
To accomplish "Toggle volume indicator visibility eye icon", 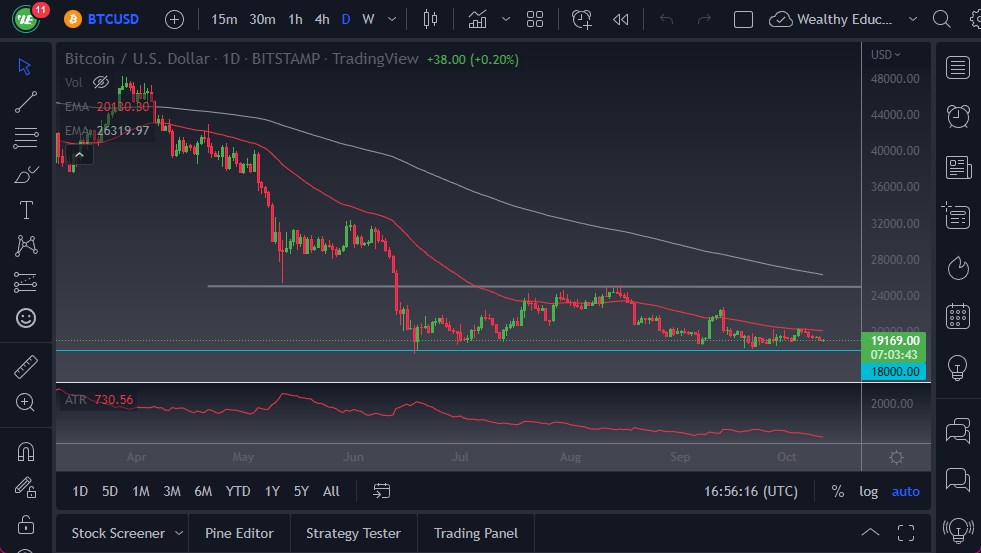I will click(x=100, y=82).
